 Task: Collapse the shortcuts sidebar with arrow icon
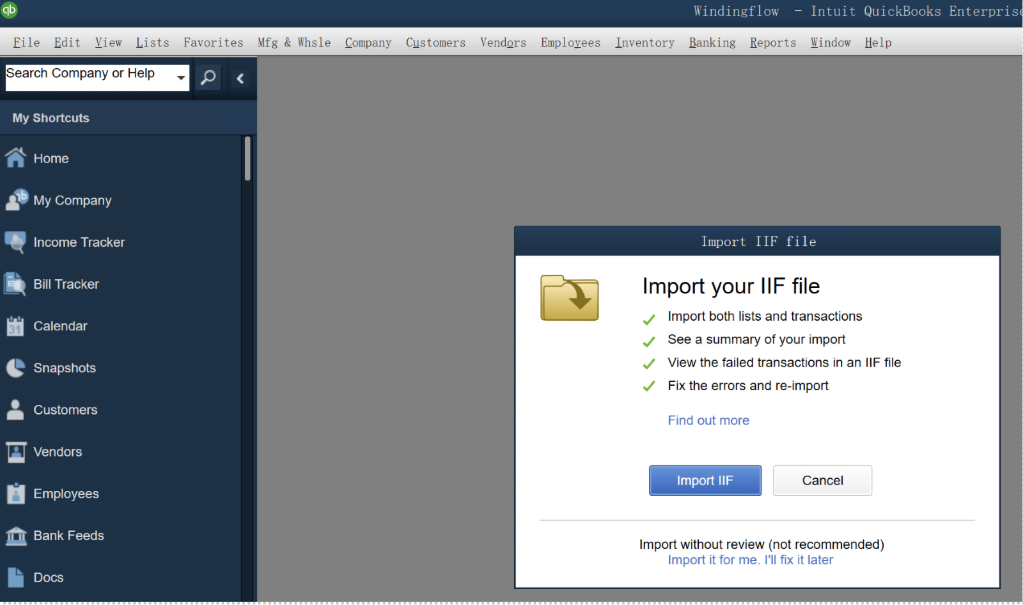coord(240,78)
